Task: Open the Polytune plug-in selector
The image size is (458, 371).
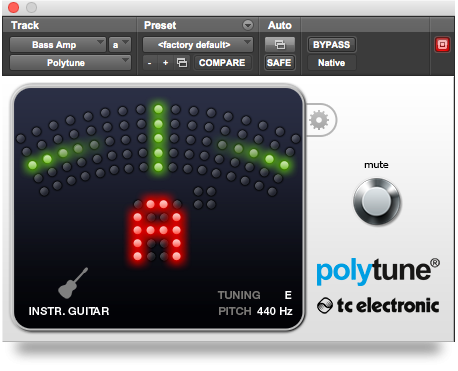Action: coord(70,63)
